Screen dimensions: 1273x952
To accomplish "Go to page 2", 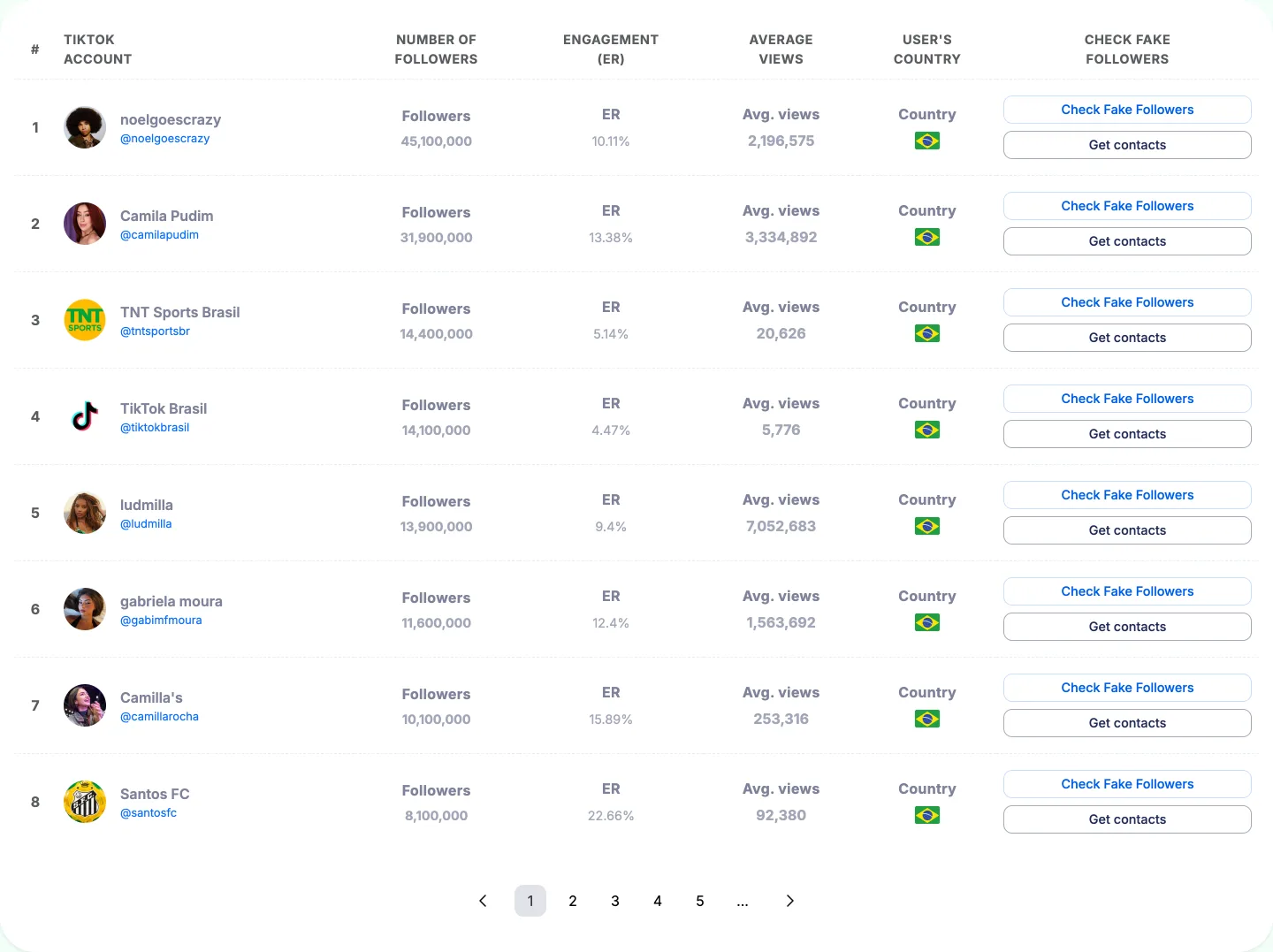I will (x=573, y=901).
